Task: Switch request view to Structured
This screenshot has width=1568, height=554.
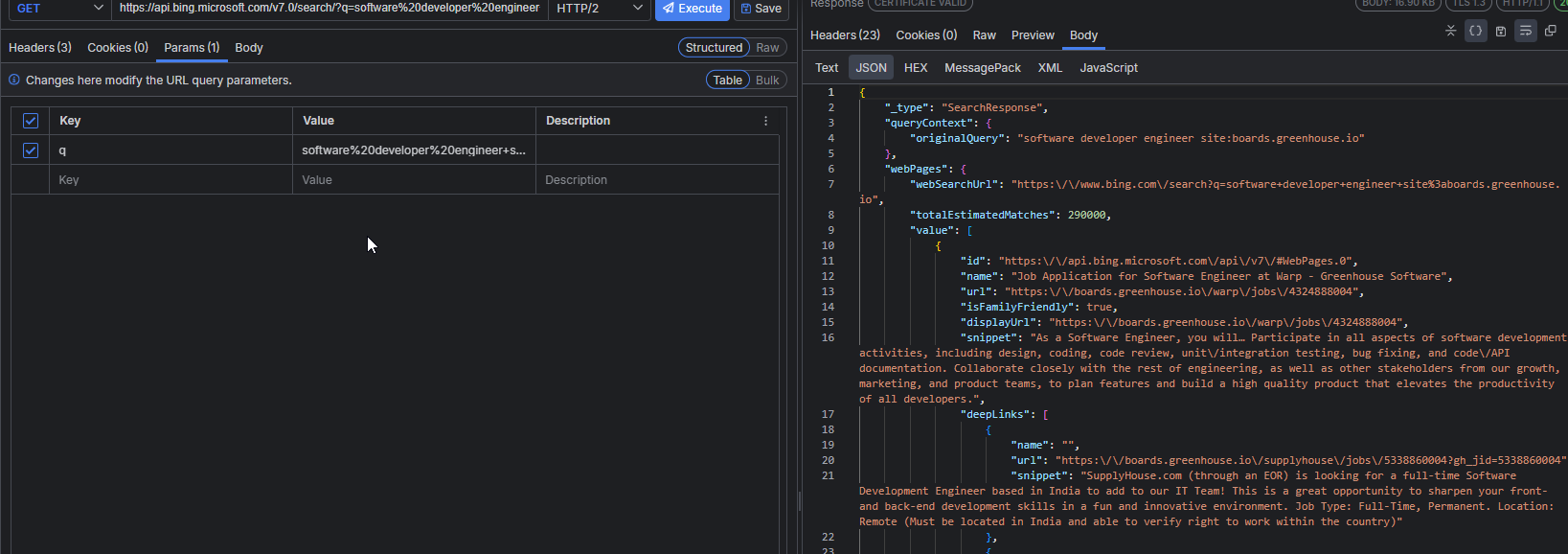Action: pos(714,47)
